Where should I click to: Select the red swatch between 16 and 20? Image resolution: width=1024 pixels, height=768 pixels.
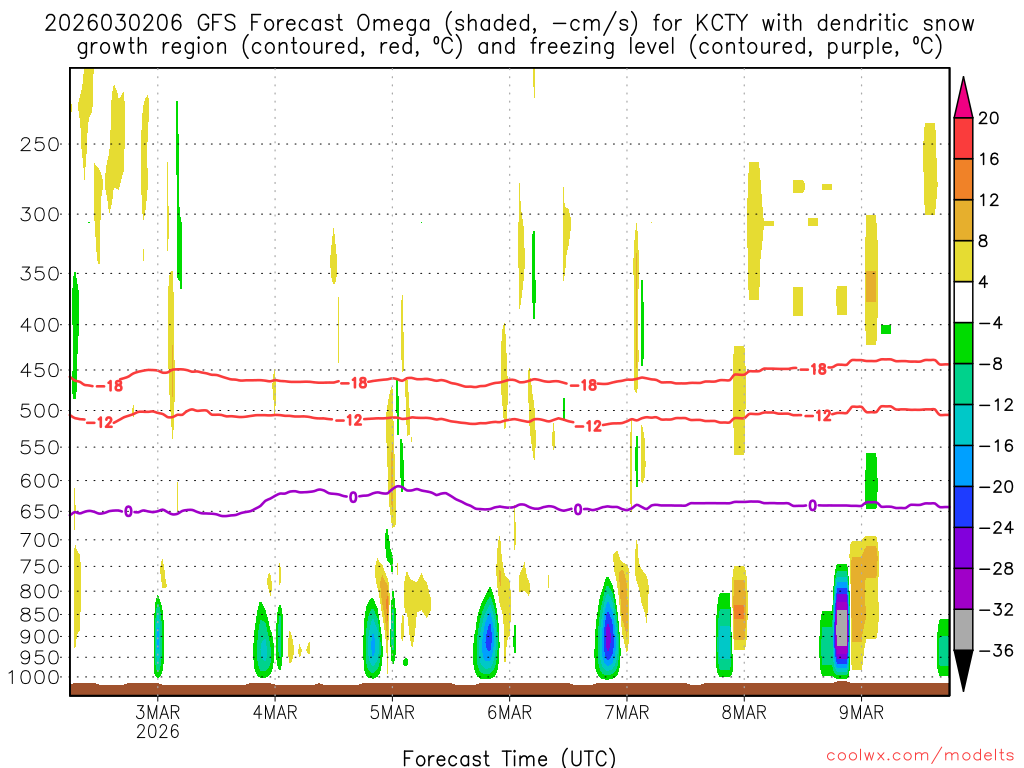pyautogui.click(x=964, y=138)
